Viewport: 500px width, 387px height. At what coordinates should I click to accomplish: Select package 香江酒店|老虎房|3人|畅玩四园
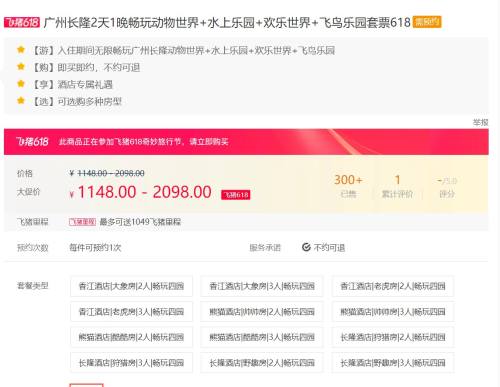(131, 312)
